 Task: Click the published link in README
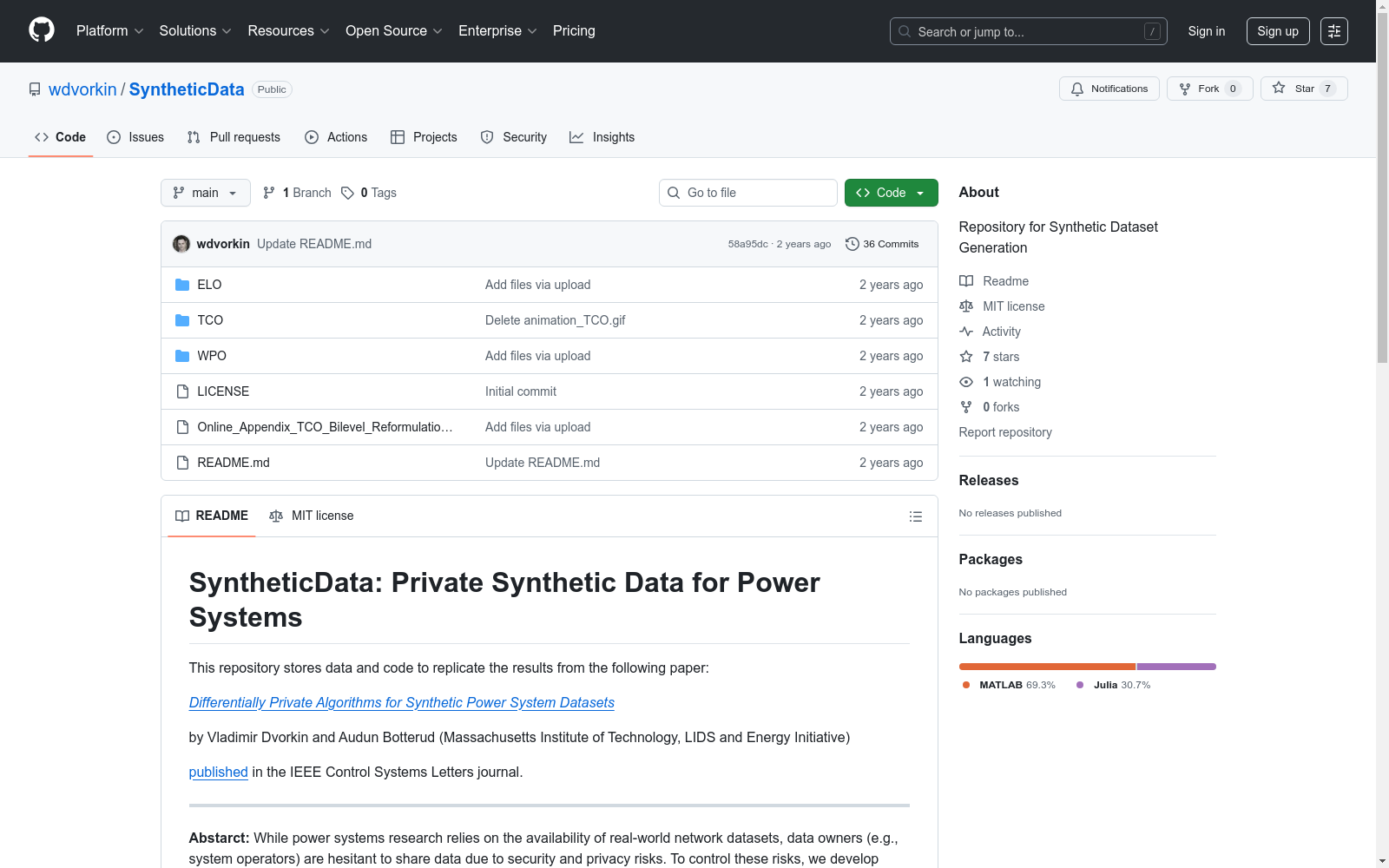[219, 773]
